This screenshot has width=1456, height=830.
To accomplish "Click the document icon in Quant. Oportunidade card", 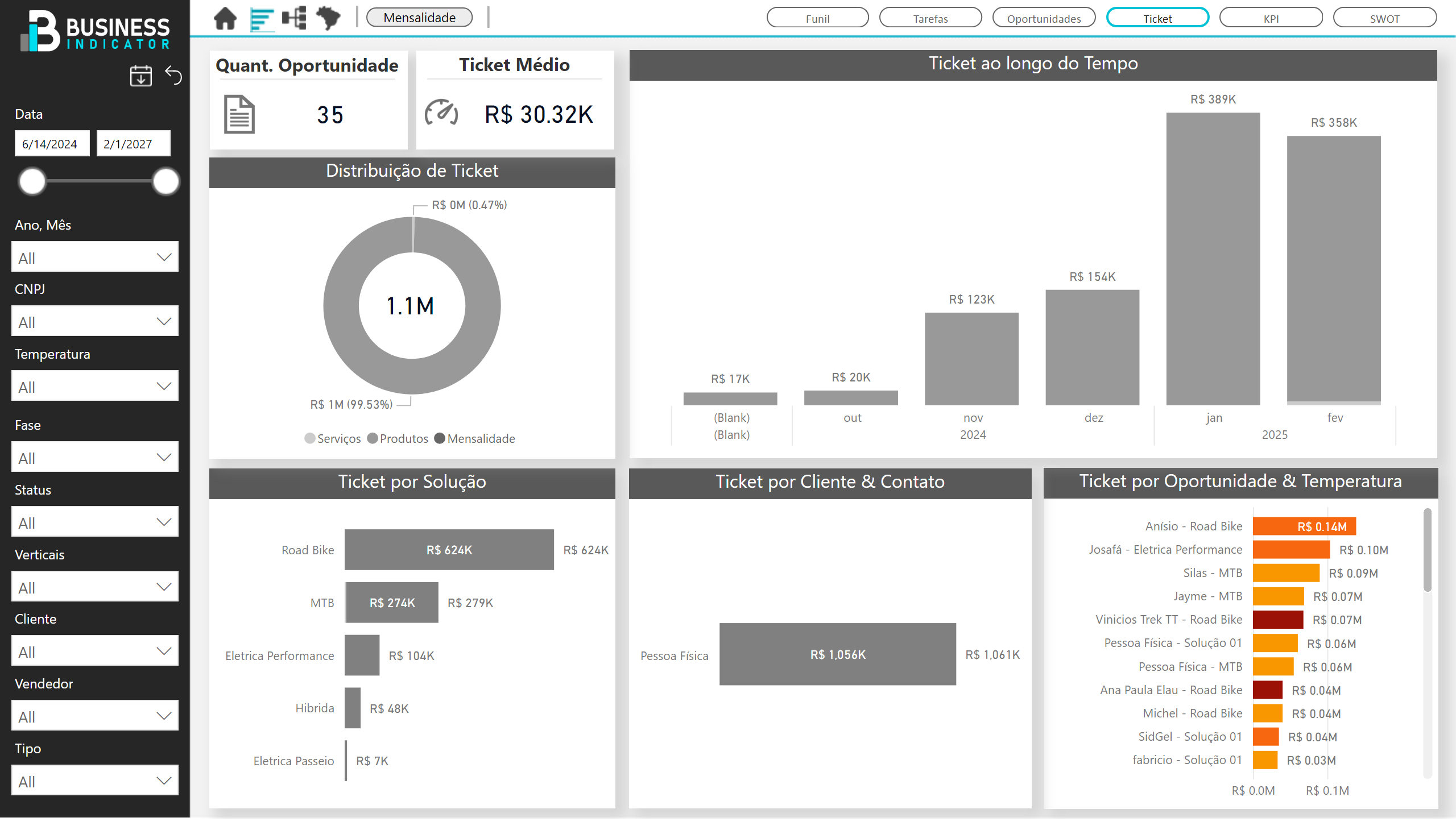I will [x=239, y=115].
